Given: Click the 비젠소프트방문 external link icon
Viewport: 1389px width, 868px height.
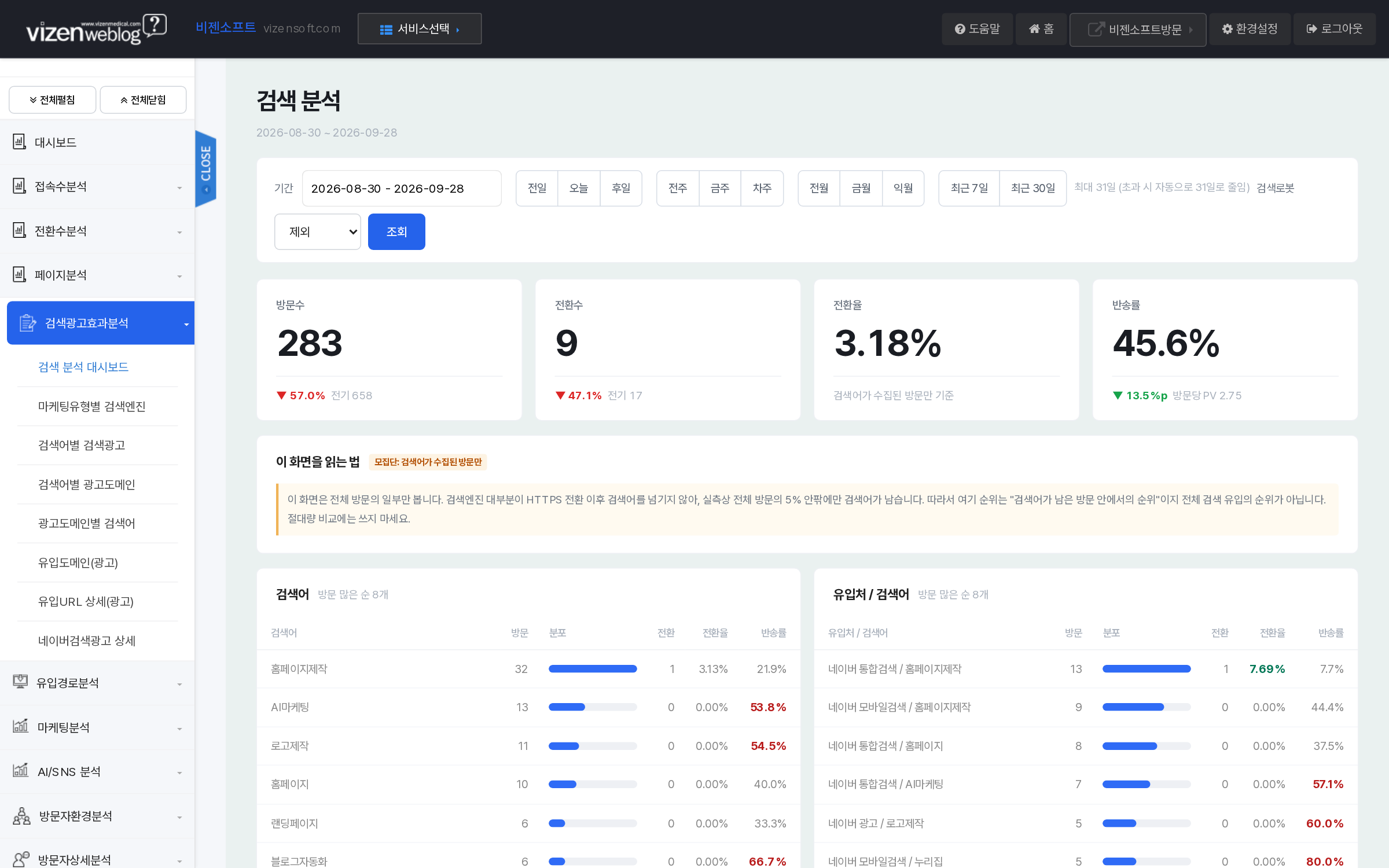Looking at the screenshot, I should point(1096,29).
